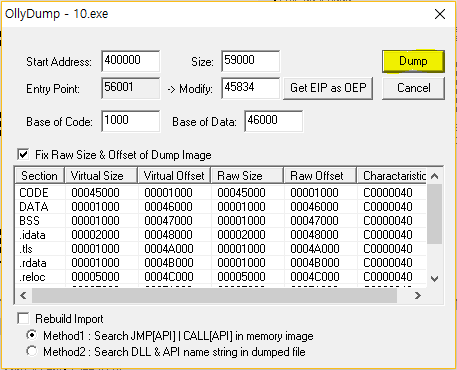This screenshot has width=457, height=370.
Task: Select the .rdata section row
Action: coord(221,263)
